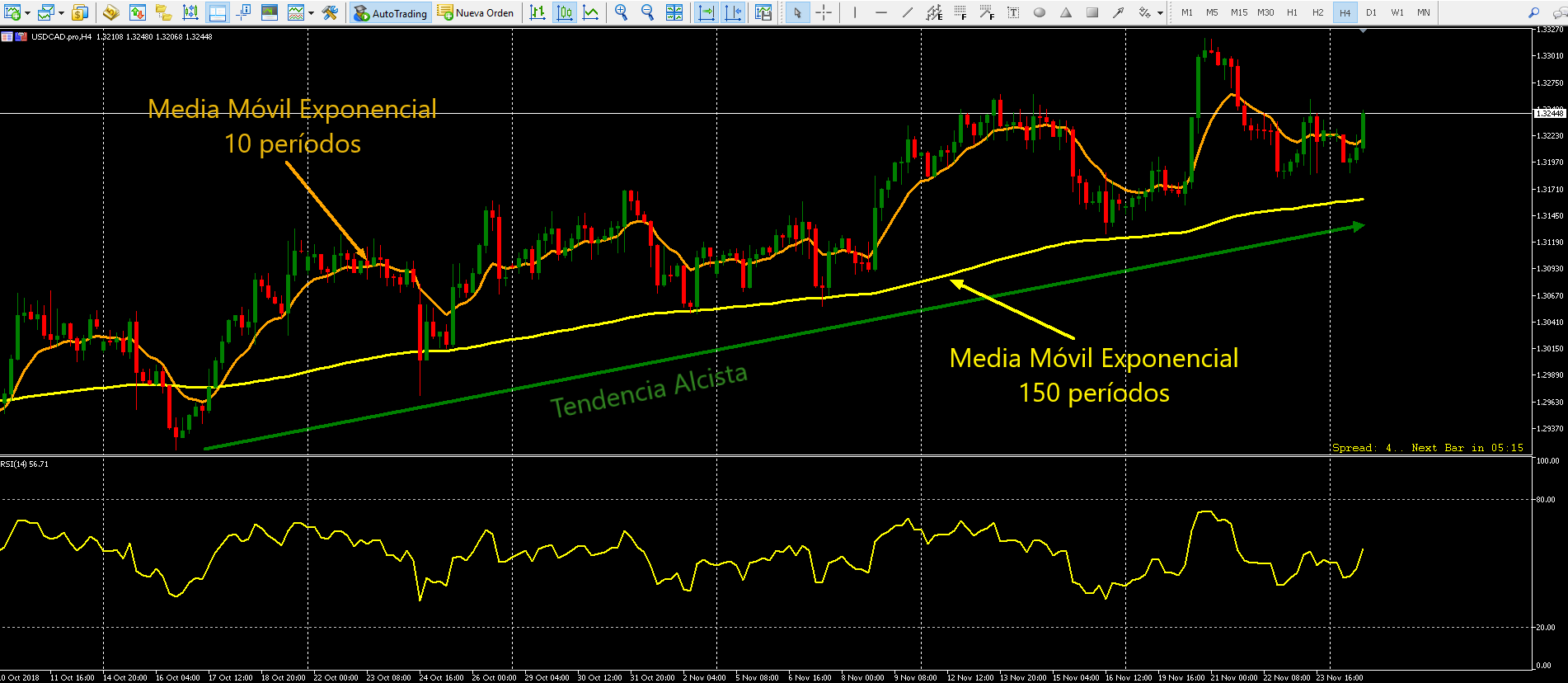
Task: Click the zoom in magnifier icon
Action: pyautogui.click(x=621, y=12)
